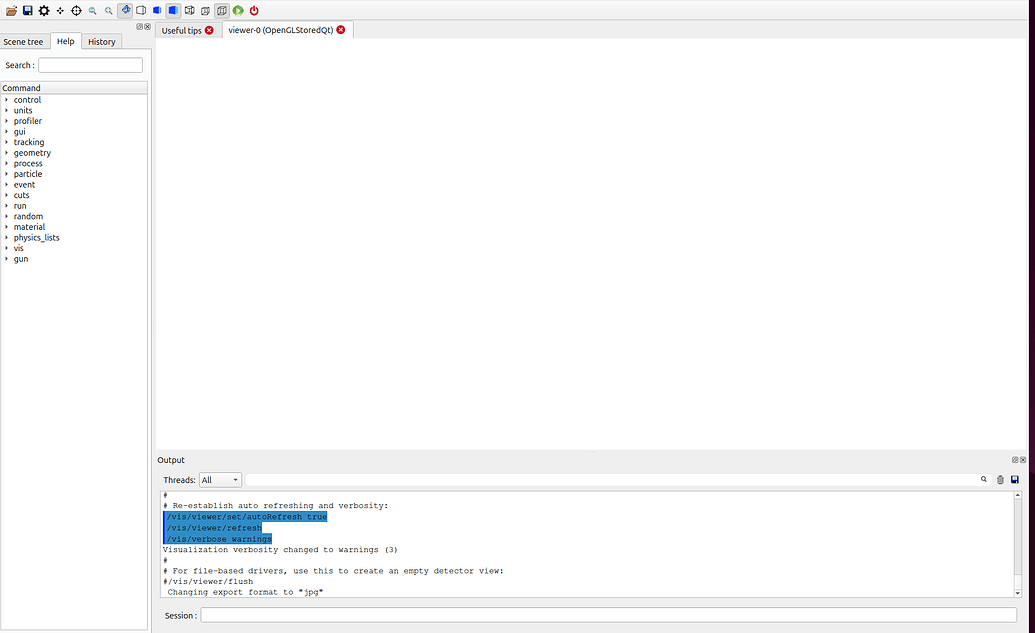Clear the output log with the trash icon

tap(1000, 479)
